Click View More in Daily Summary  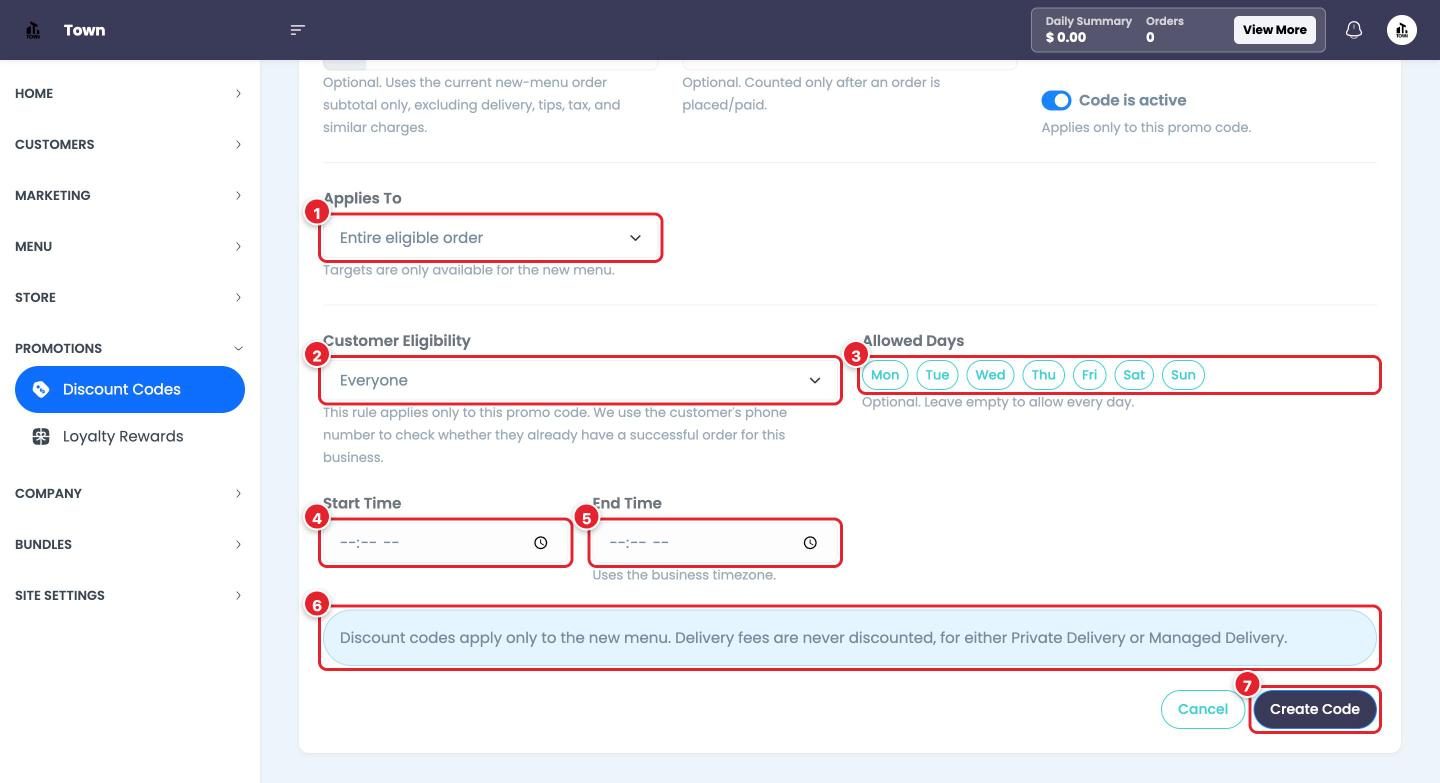tap(1274, 30)
